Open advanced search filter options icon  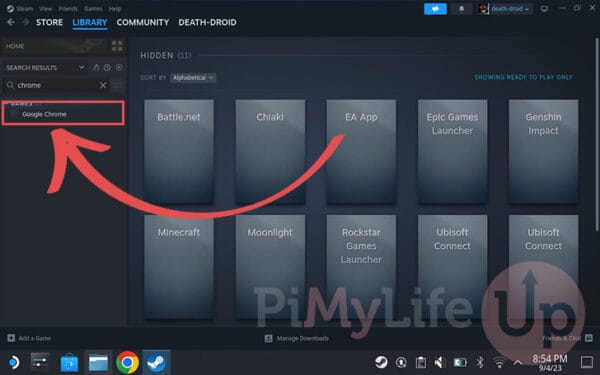coord(117,85)
